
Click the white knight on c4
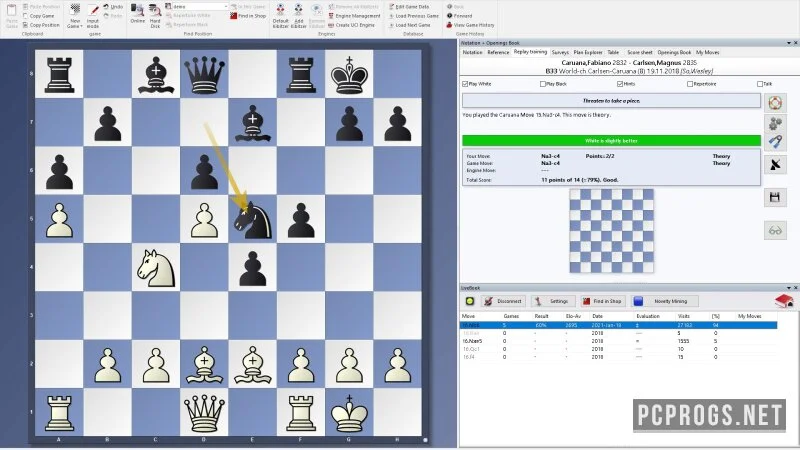pos(156,268)
